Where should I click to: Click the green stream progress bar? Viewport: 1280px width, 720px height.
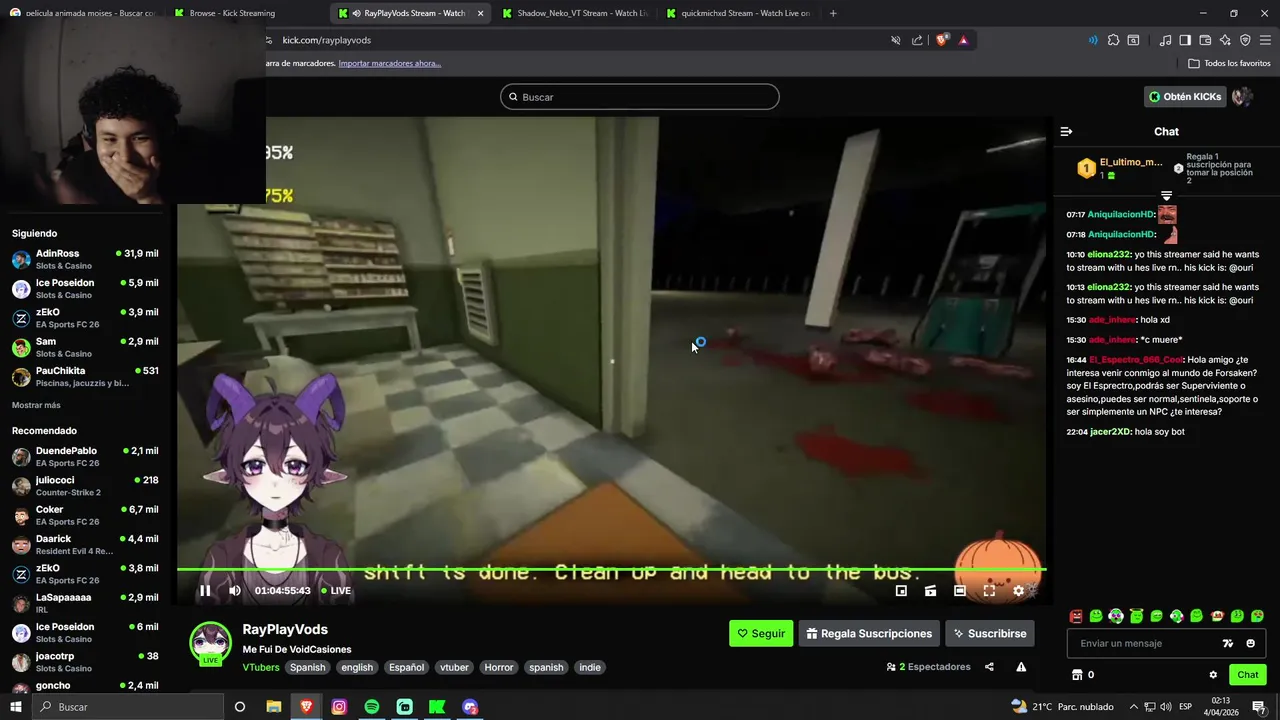pyautogui.click(x=611, y=570)
